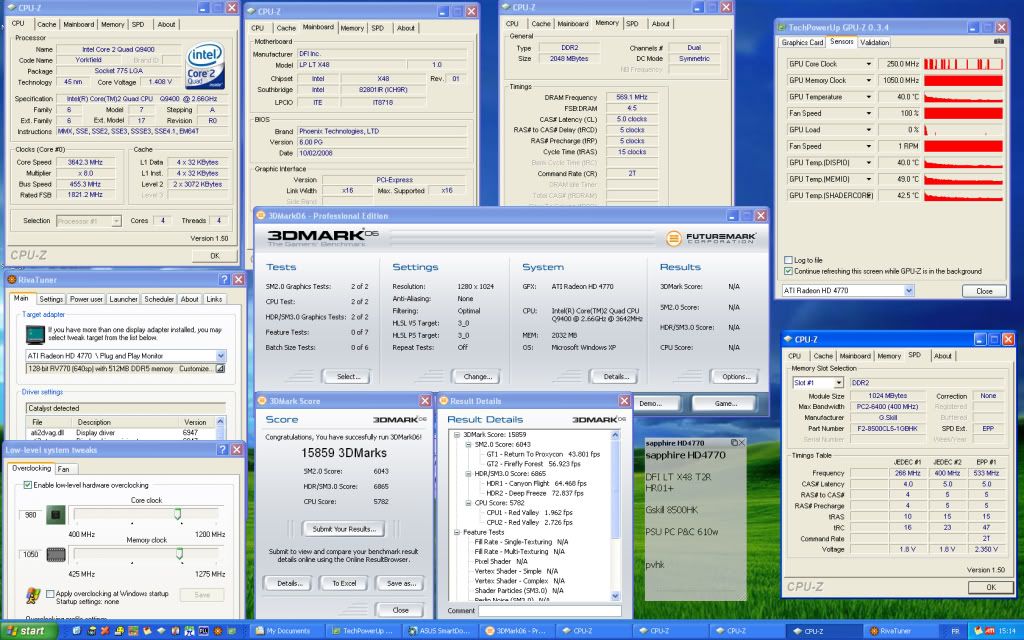The image size is (1024, 640).
Task: Click the Customize icon button in RivaTuner
Action: coord(220,368)
